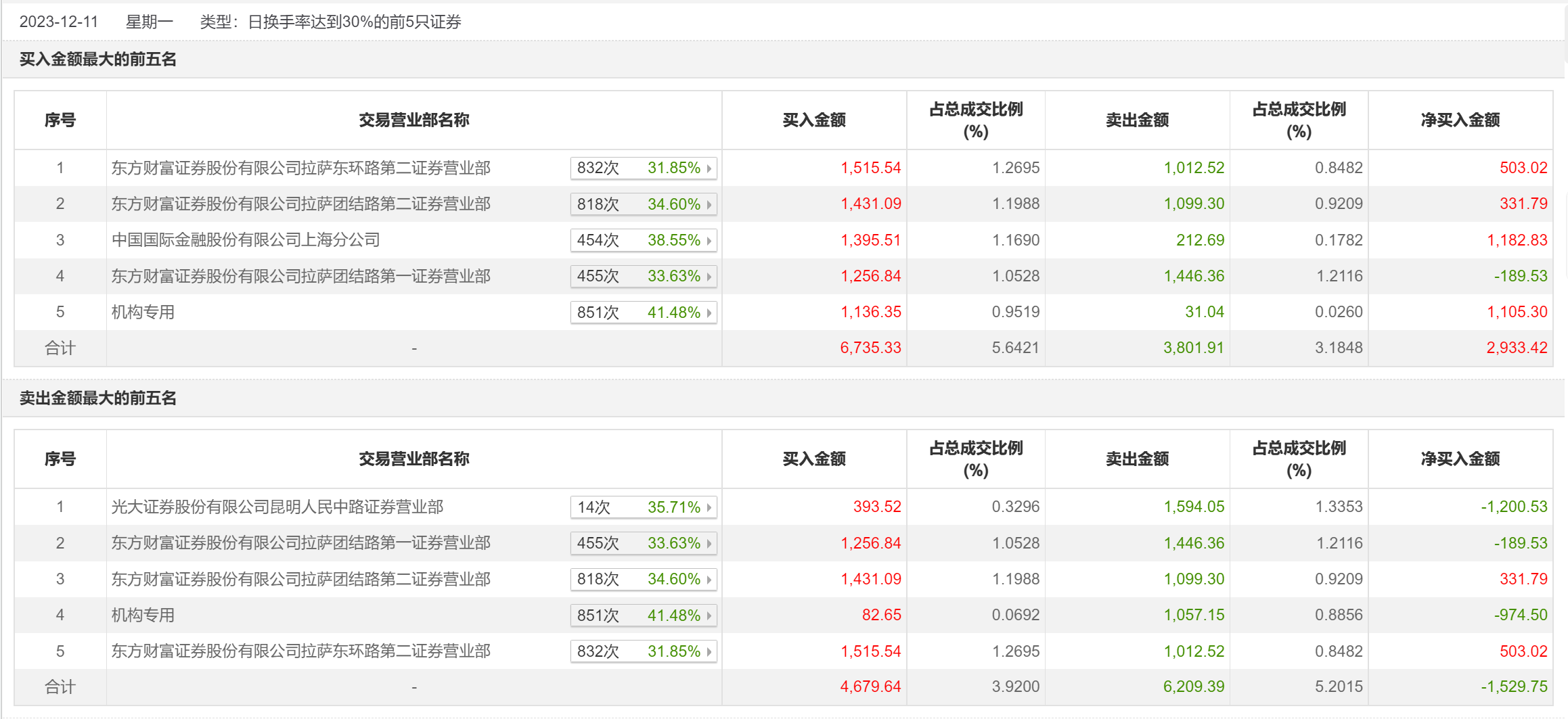Click arrow beside 455次 in the sell table
Viewport: 1568px width, 719px height.
point(709,543)
